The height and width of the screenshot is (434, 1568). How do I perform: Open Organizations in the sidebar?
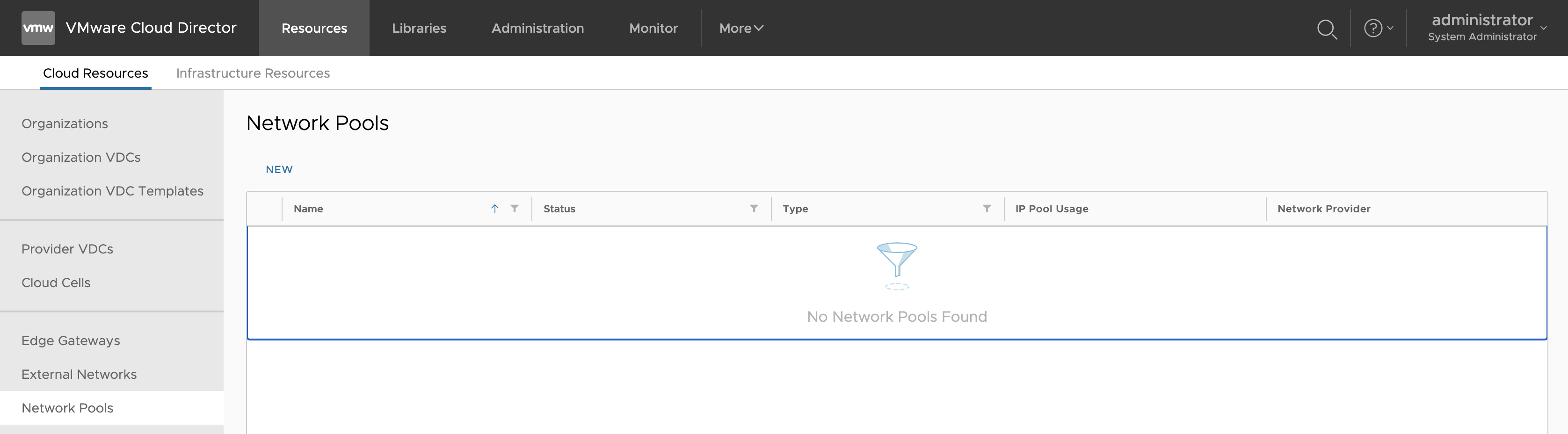[x=65, y=123]
